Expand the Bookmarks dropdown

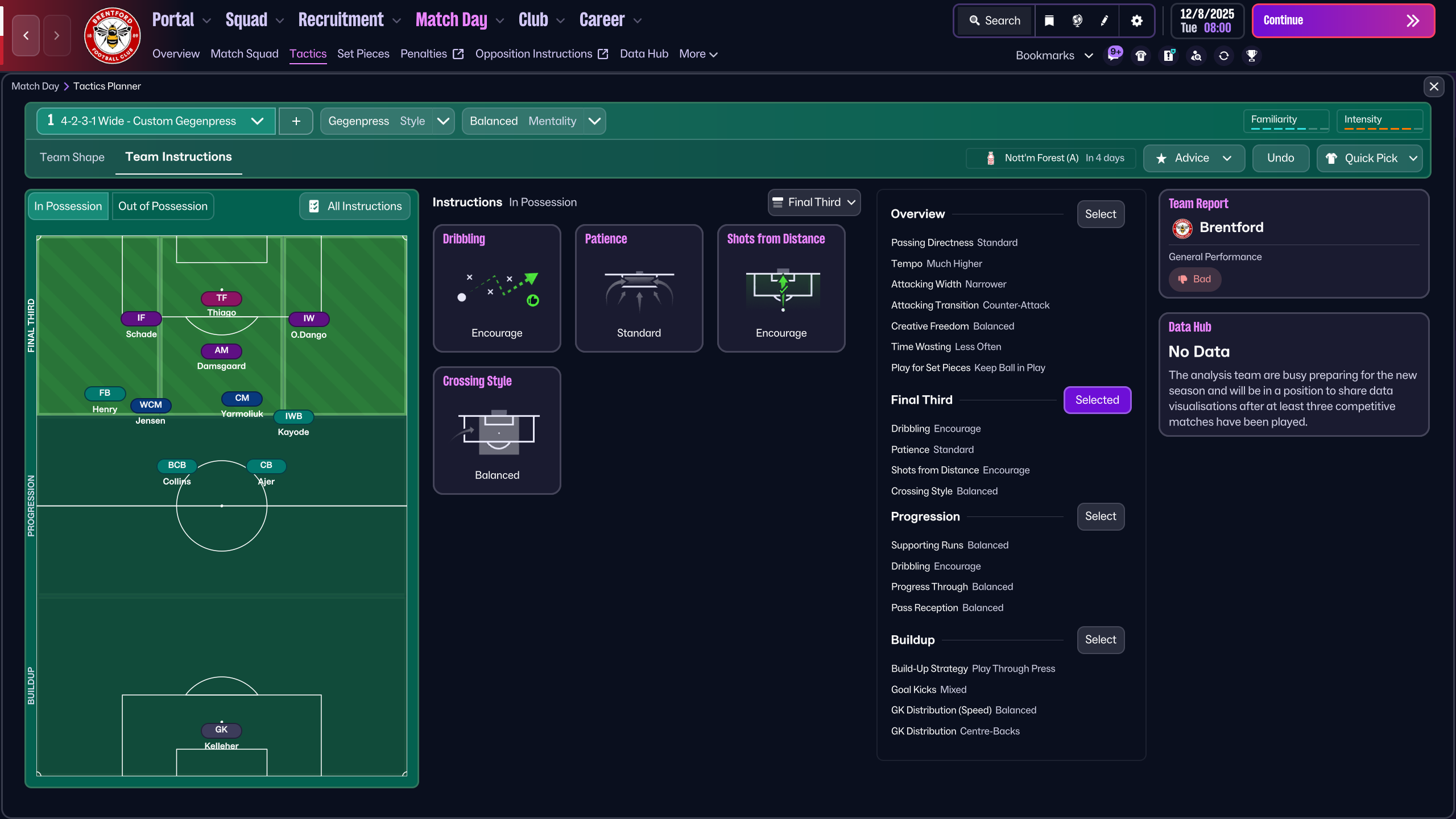point(1054,55)
